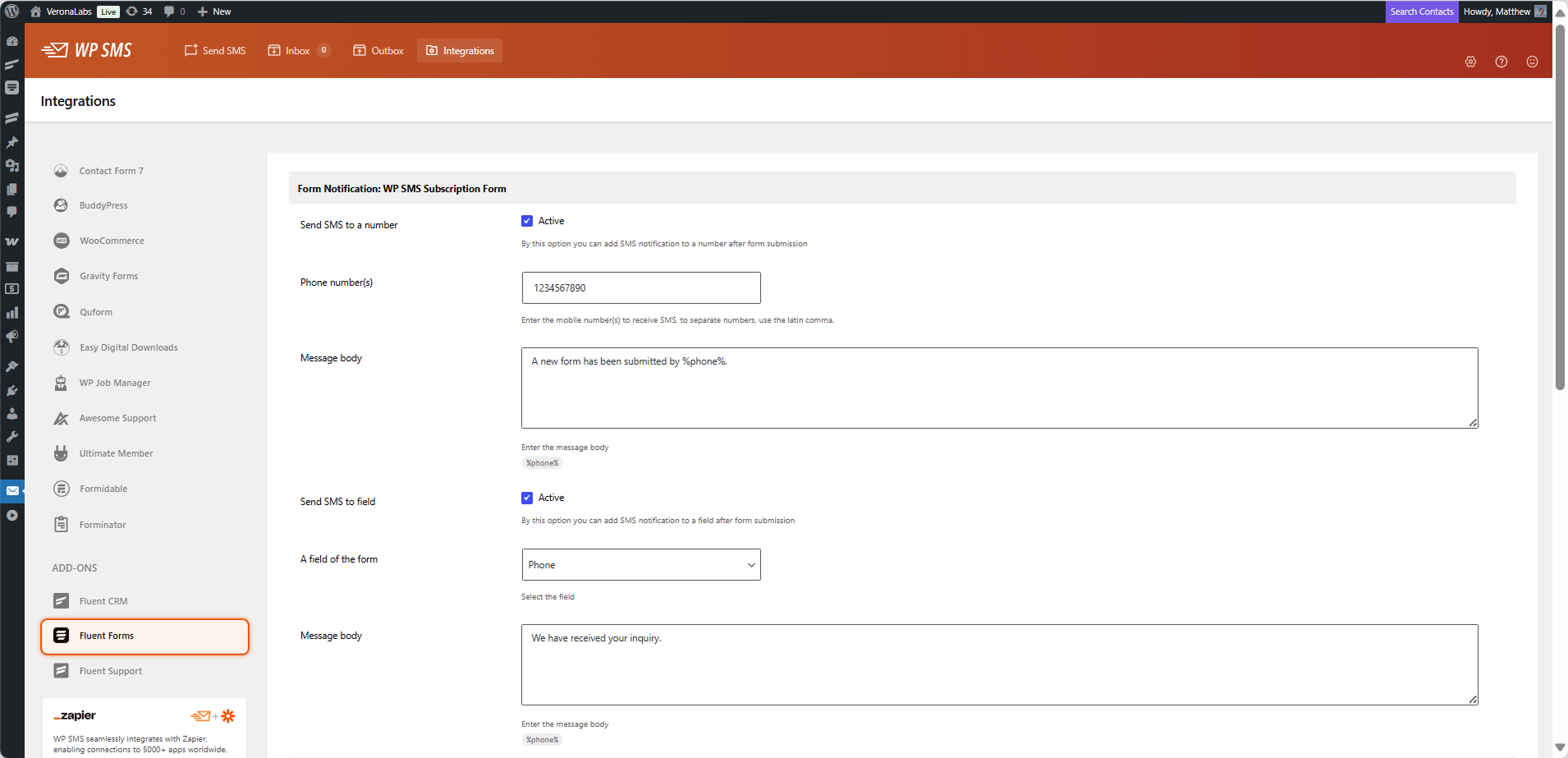Open Marketing megaphone icon in admin sidebar
Viewport: 1568px width, 758px height.
11,337
